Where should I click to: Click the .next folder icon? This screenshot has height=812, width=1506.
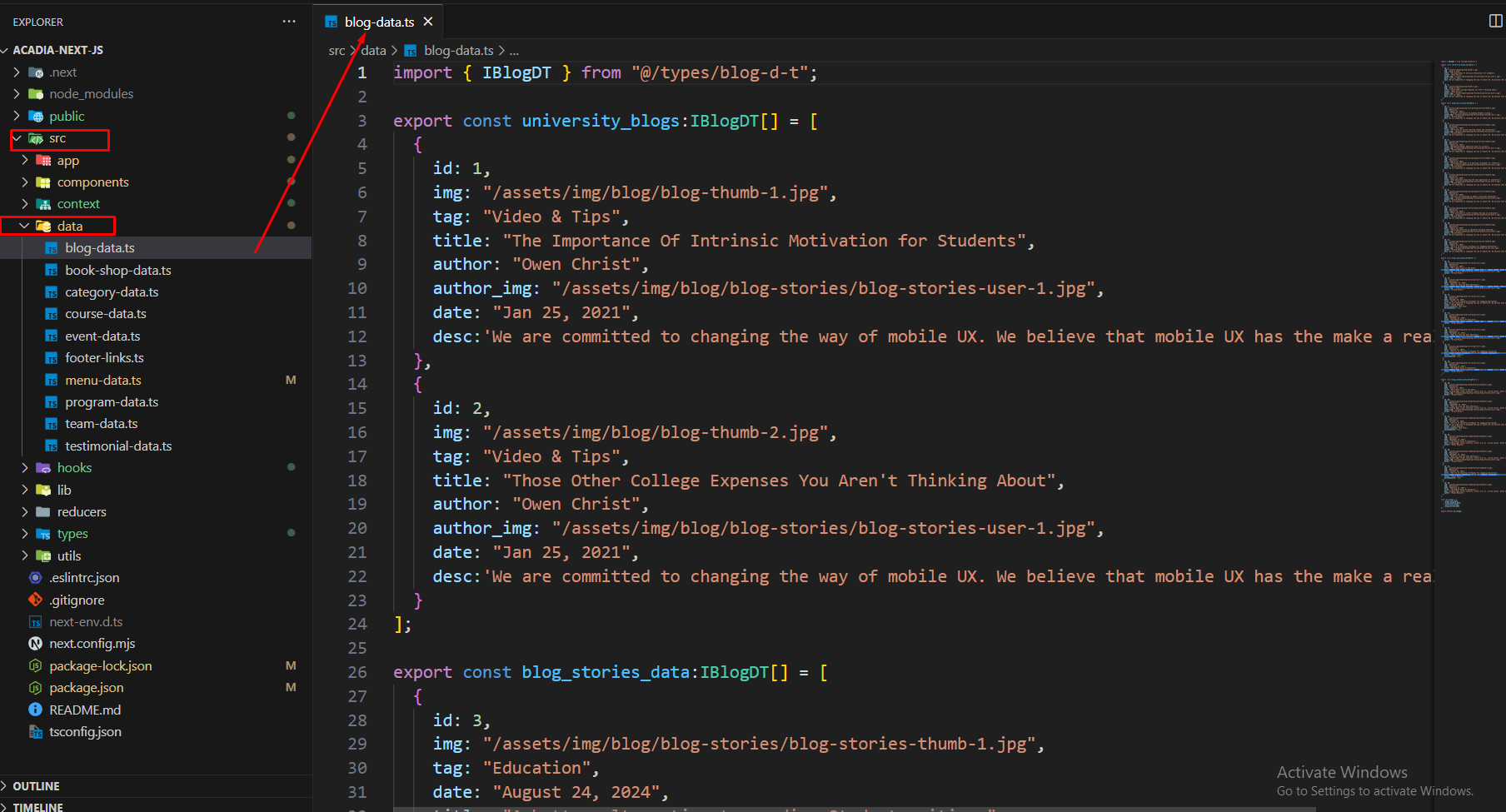pos(36,72)
